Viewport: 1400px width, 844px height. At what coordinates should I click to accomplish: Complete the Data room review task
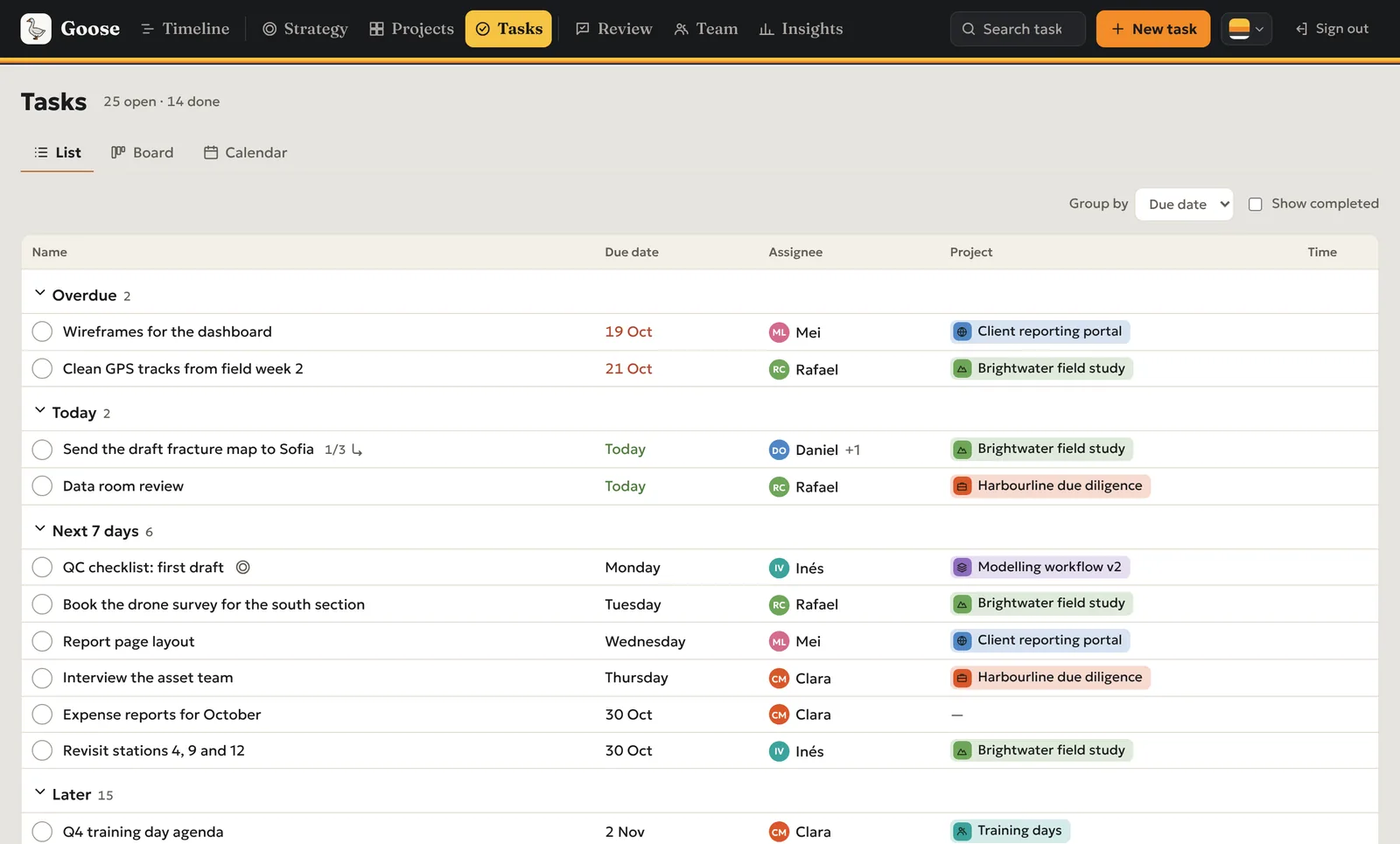pyautogui.click(x=42, y=485)
